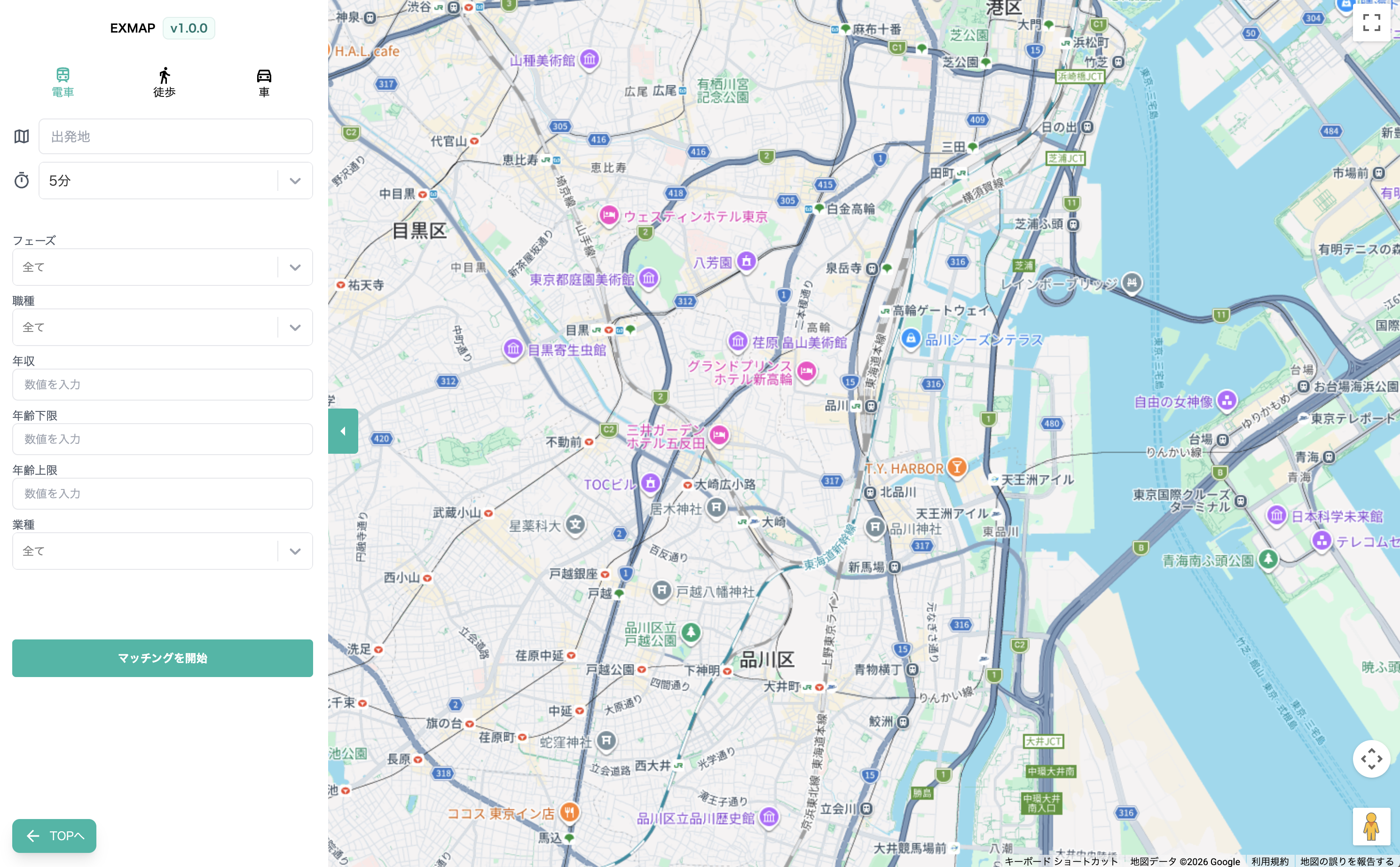Collapse sidebar with left arrow tab

click(343, 431)
